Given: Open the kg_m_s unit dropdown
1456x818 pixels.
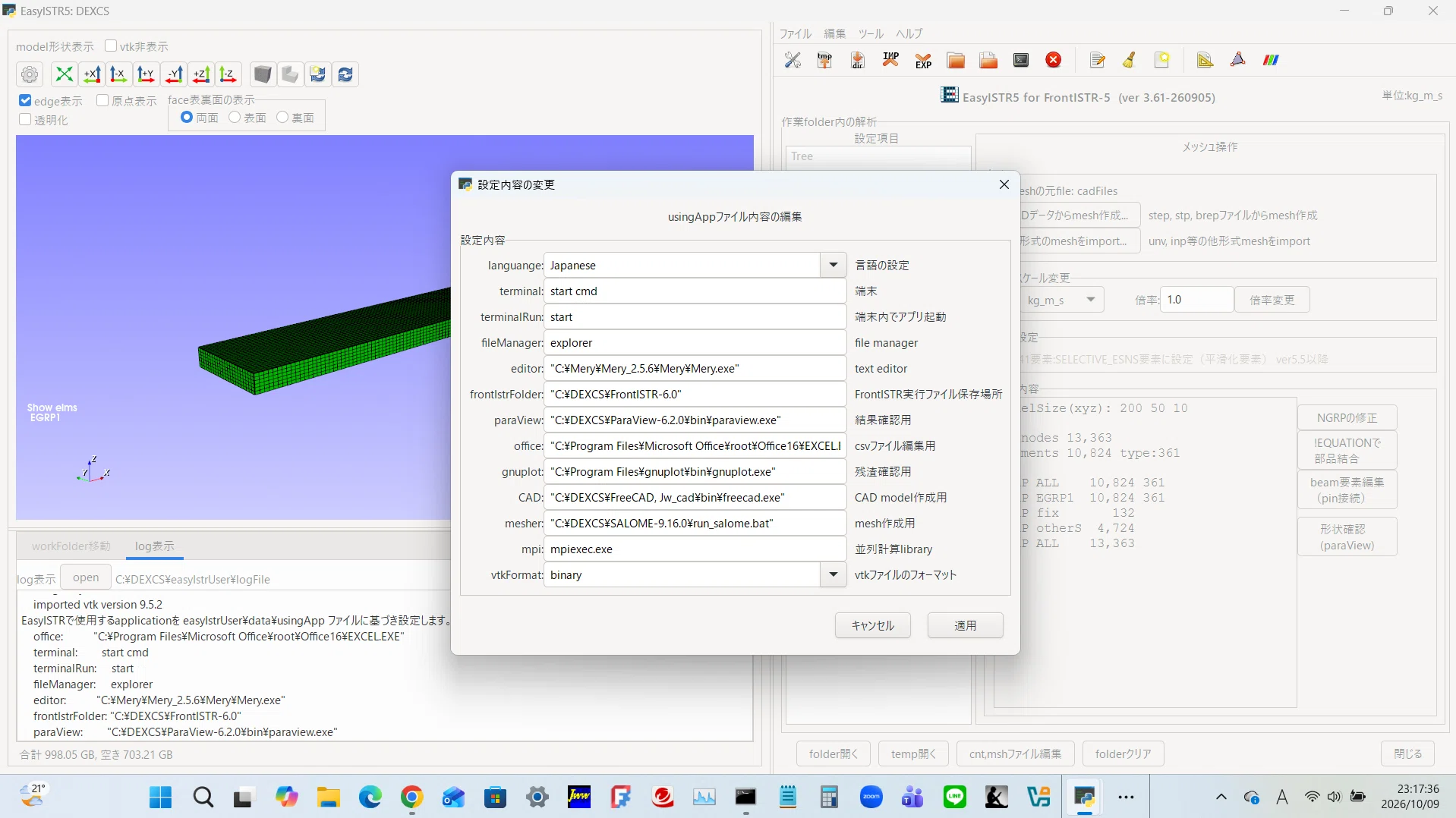Looking at the screenshot, I should coord(1062,300).
